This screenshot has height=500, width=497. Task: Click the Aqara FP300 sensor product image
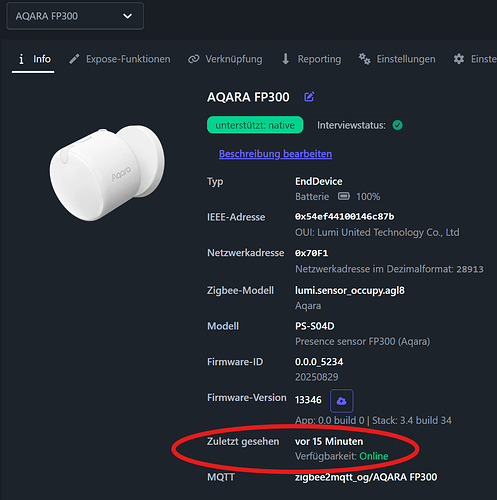pyautogui.click(x=107, y=173)
